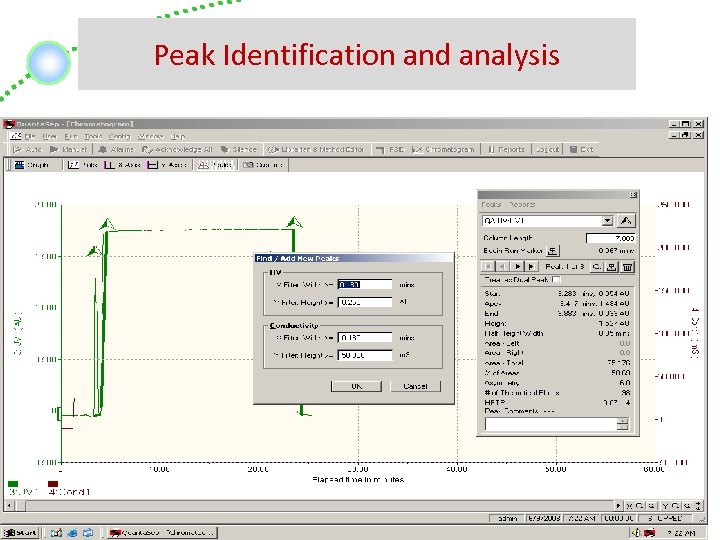
Task: Toggle Treat as Dual Peak checkbox
Action: click(x=556, y=279)
